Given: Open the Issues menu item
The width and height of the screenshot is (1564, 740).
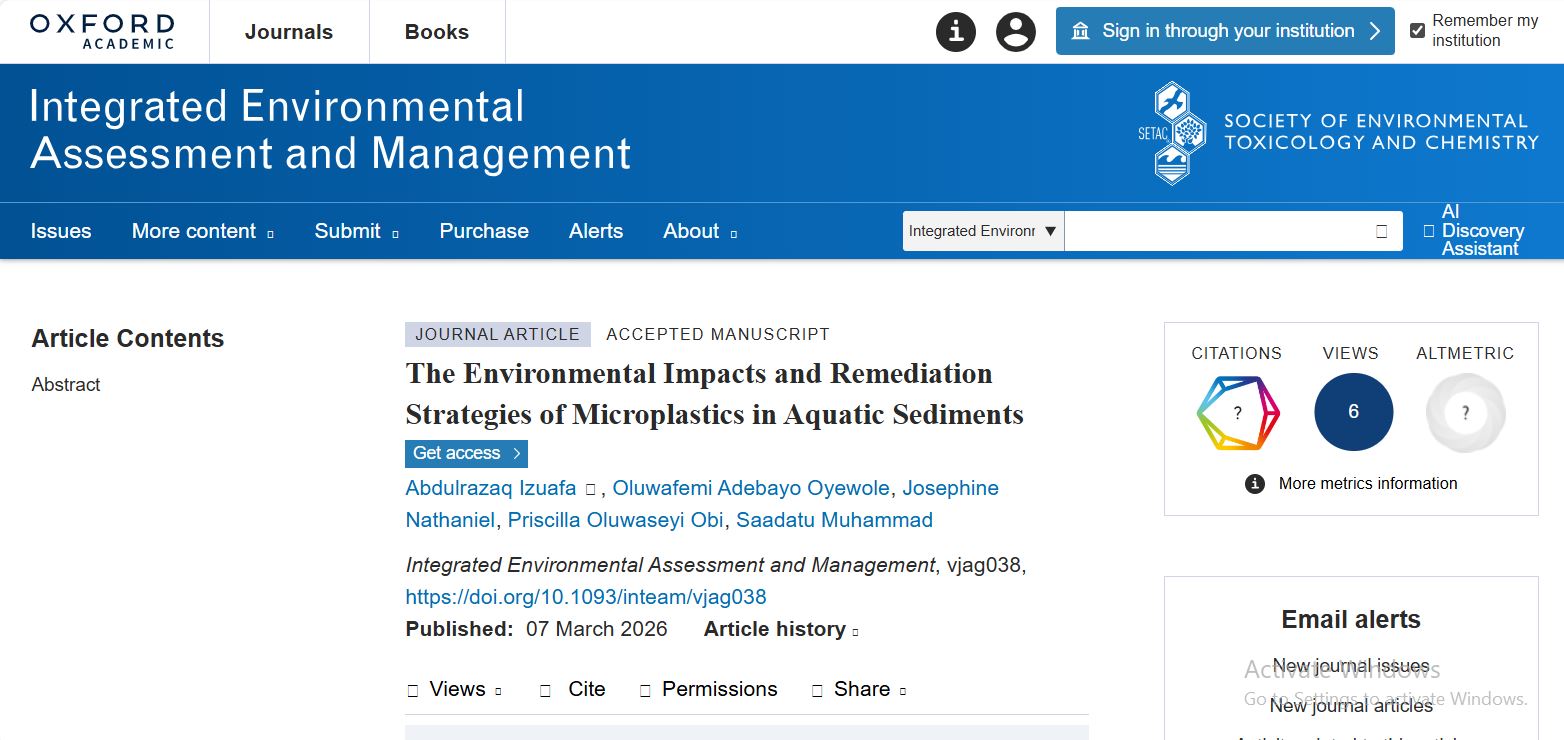Looking at the screenshot, I should coord(61,231).
